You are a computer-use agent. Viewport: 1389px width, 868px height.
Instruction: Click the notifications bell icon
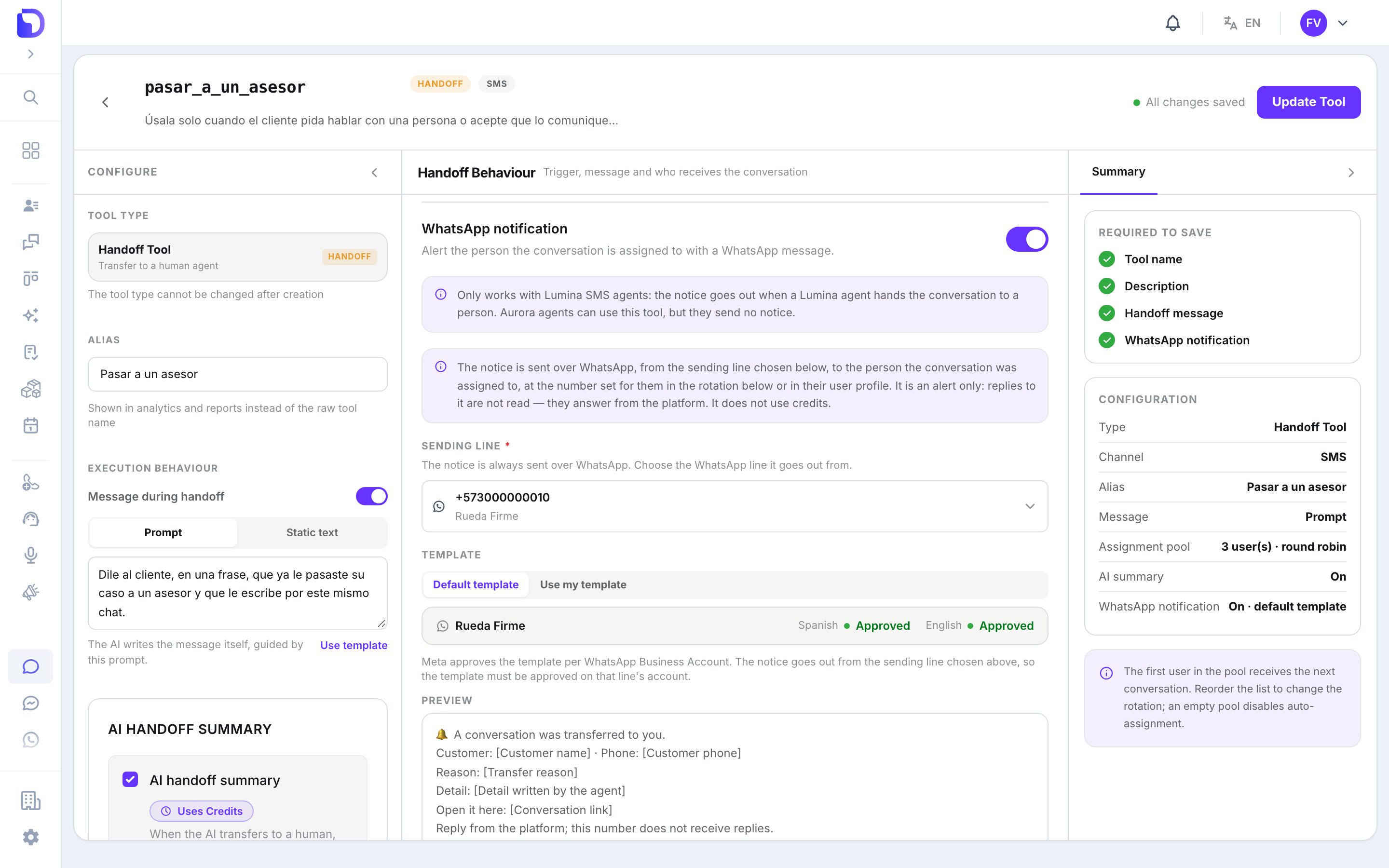(1172, 23)
